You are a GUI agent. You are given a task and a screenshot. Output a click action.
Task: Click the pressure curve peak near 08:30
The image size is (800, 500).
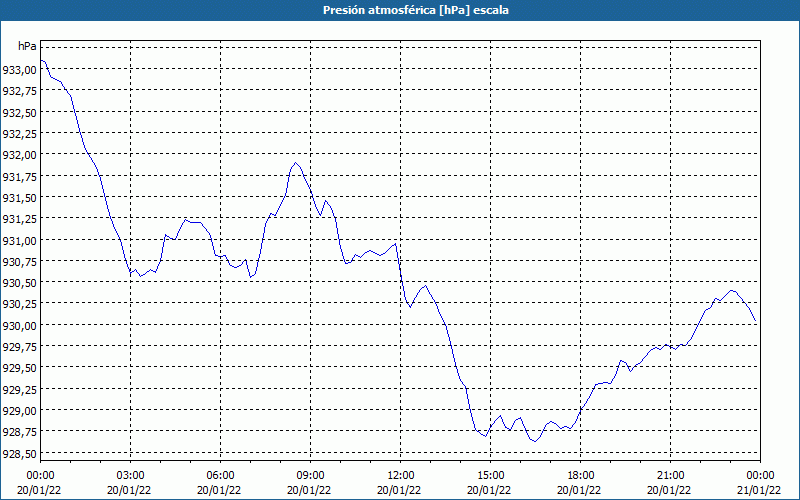295,163
